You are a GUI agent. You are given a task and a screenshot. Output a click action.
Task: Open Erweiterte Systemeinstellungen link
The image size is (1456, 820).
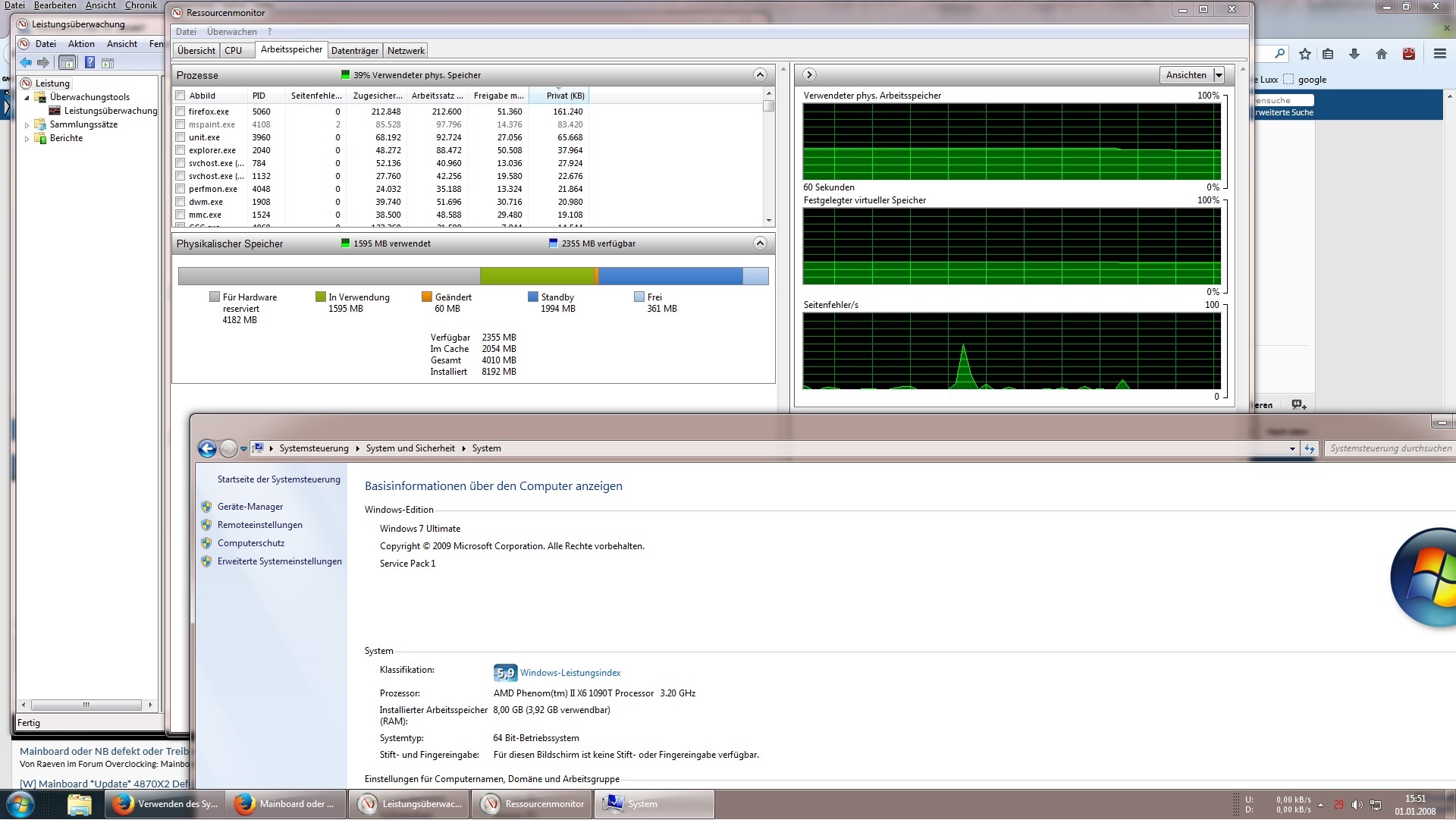pos(280,561)
